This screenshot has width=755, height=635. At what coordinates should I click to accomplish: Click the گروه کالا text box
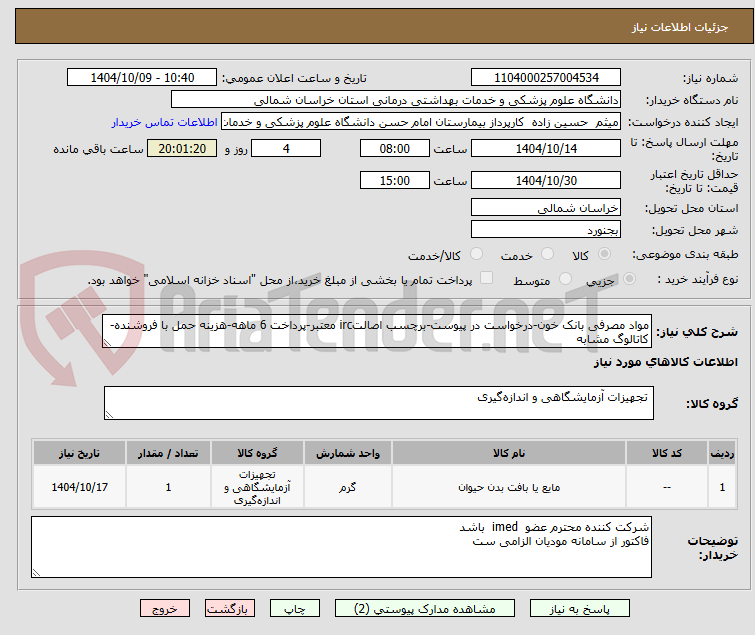pos(379,403)
